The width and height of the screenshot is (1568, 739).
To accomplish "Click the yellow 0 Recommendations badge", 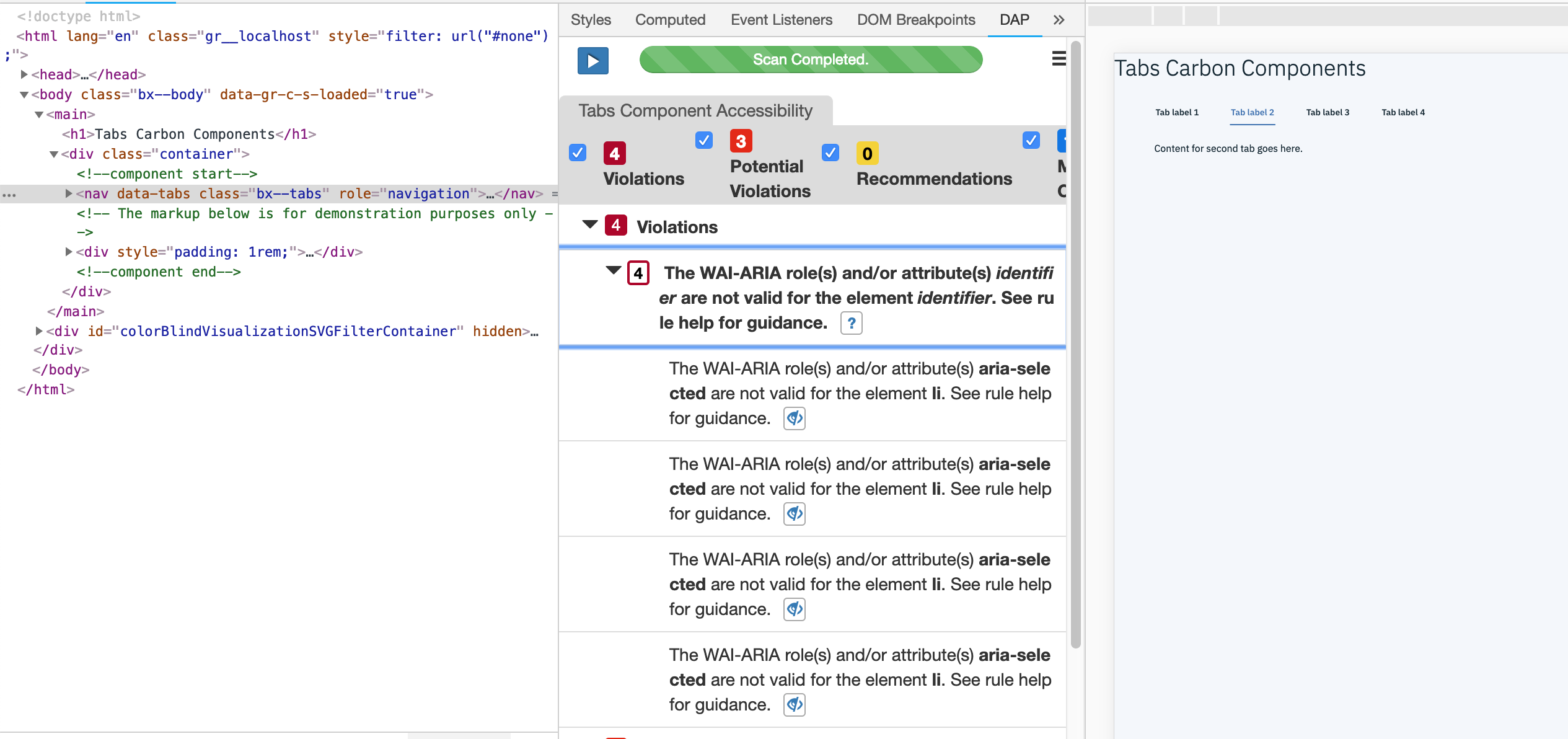I will pos(867,153).
